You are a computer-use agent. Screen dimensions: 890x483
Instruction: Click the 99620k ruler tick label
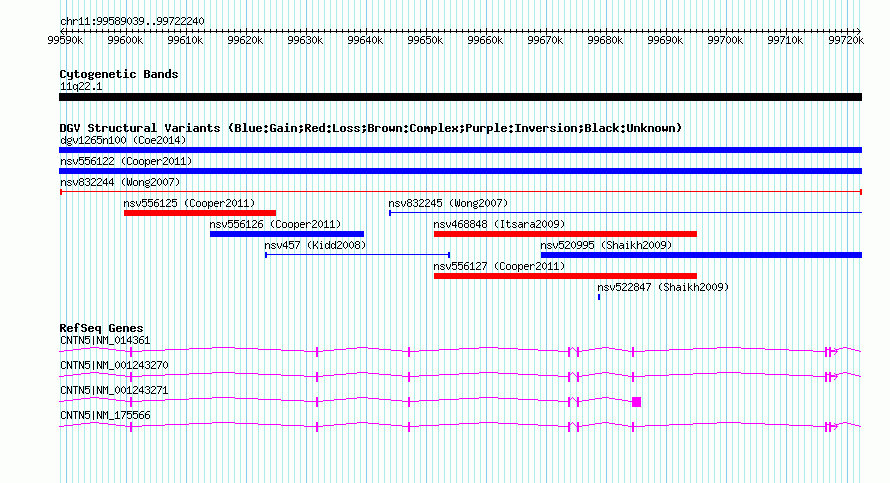click(245, 40)
